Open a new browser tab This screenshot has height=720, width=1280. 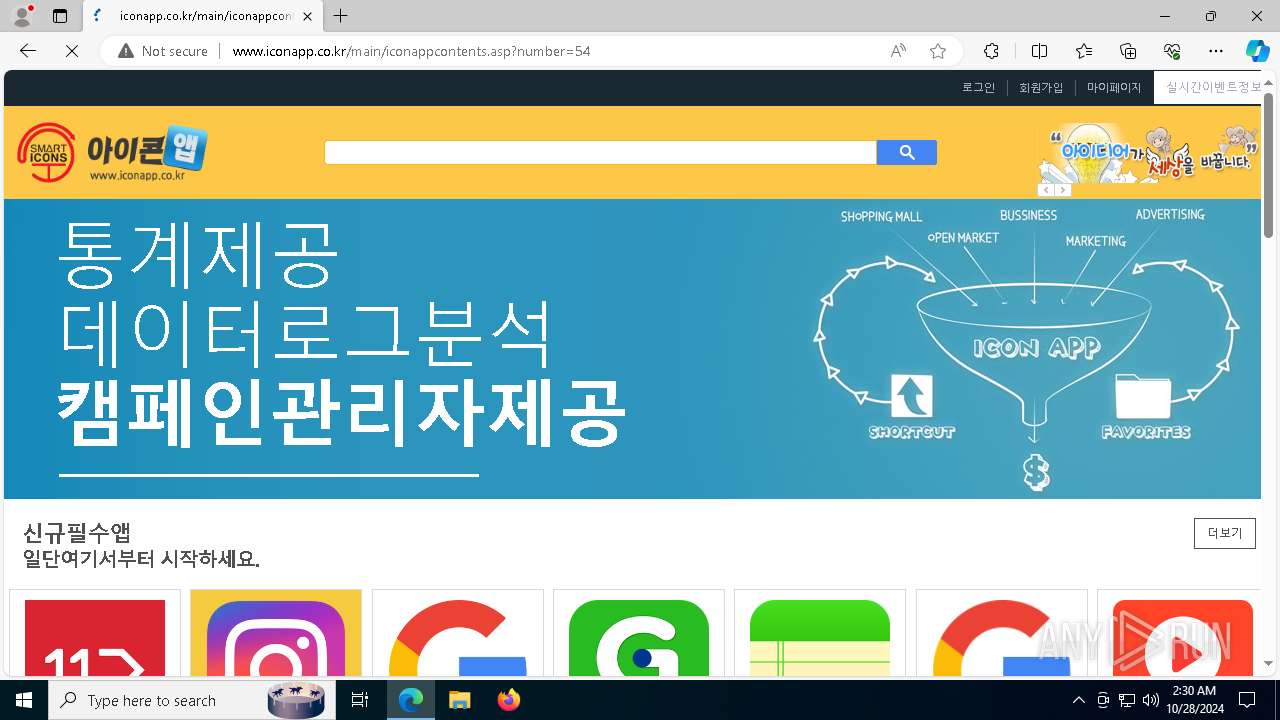341,16
